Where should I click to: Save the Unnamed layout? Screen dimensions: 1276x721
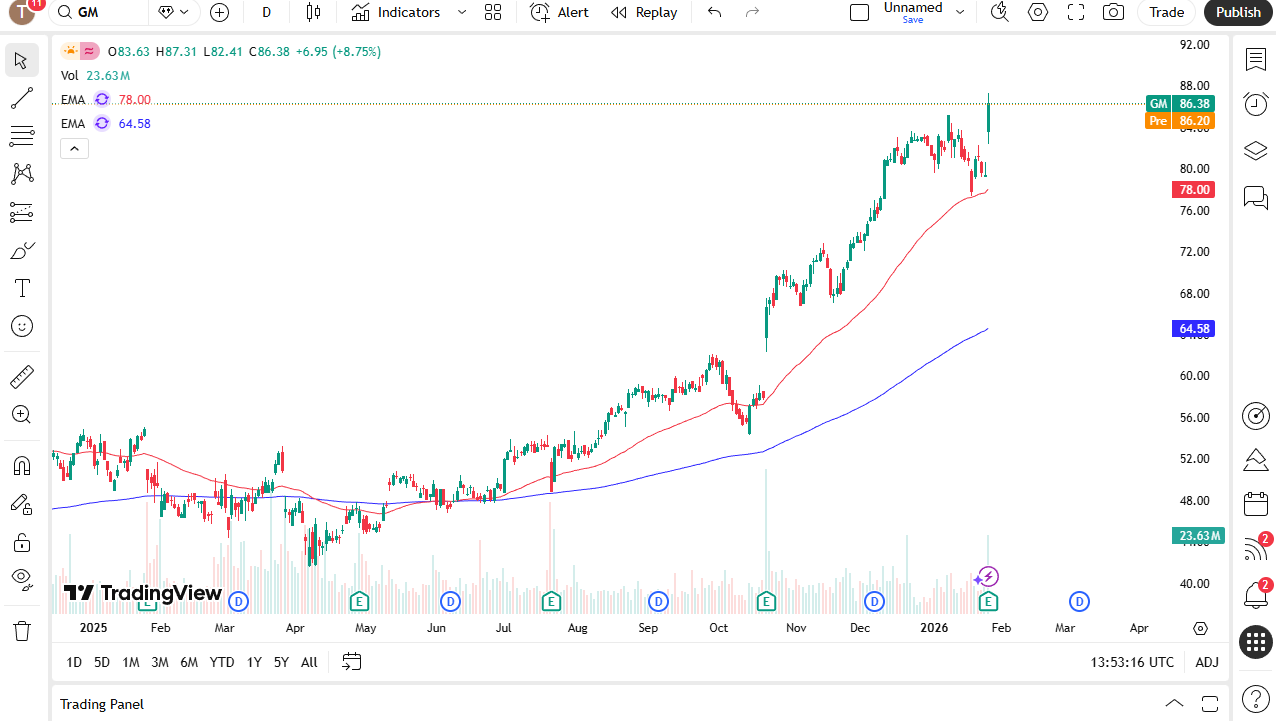pos(913,20)
